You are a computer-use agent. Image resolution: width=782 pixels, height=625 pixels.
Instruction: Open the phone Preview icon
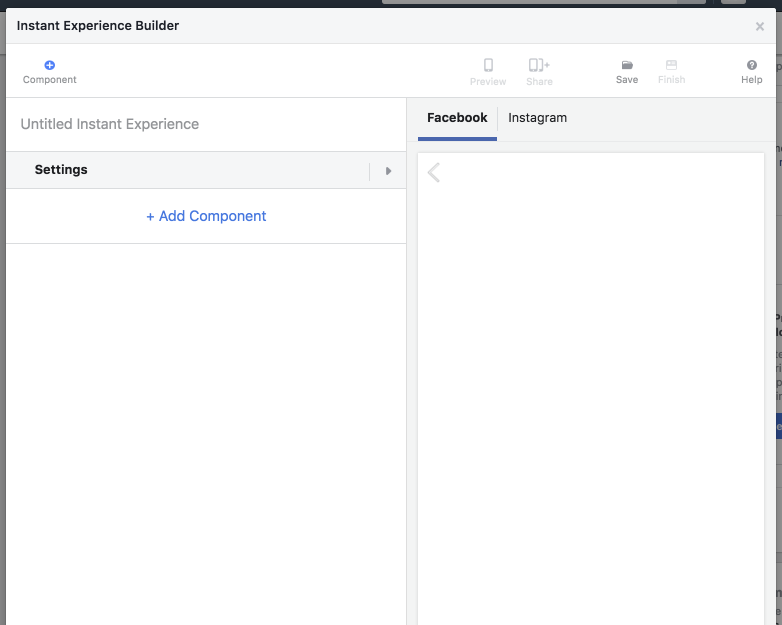pos(488,65)
